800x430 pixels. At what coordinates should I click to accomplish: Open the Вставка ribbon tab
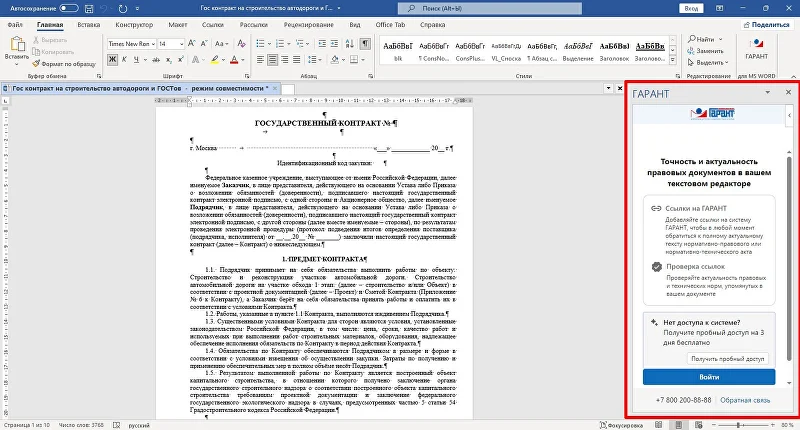88,22
